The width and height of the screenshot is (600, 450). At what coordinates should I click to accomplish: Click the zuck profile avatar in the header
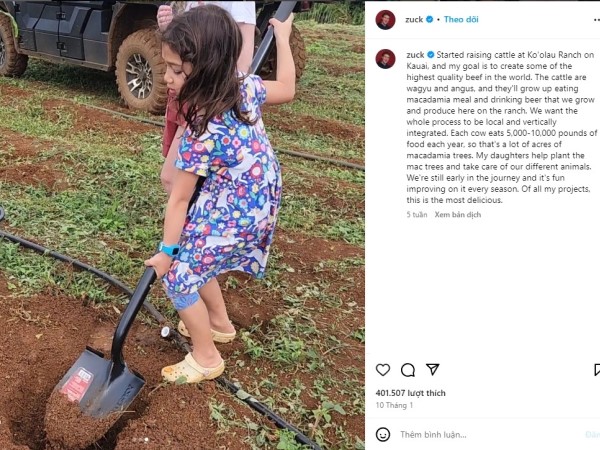(x=385, y=20)
